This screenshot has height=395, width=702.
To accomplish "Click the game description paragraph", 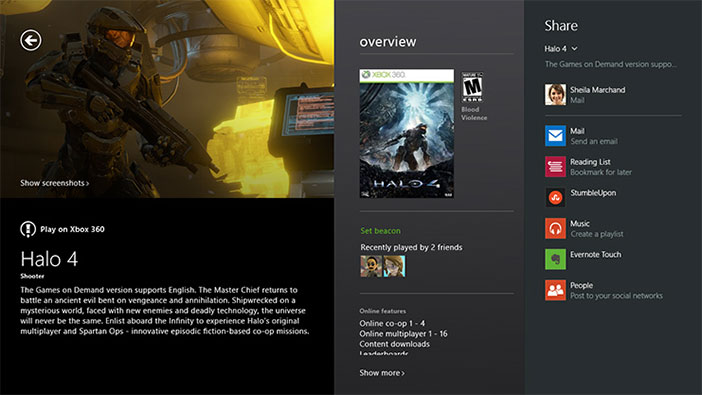I will point(165,310).
